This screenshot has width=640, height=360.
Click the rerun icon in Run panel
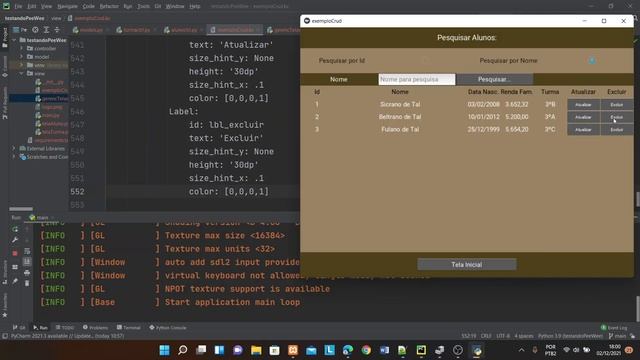[15, 229]
